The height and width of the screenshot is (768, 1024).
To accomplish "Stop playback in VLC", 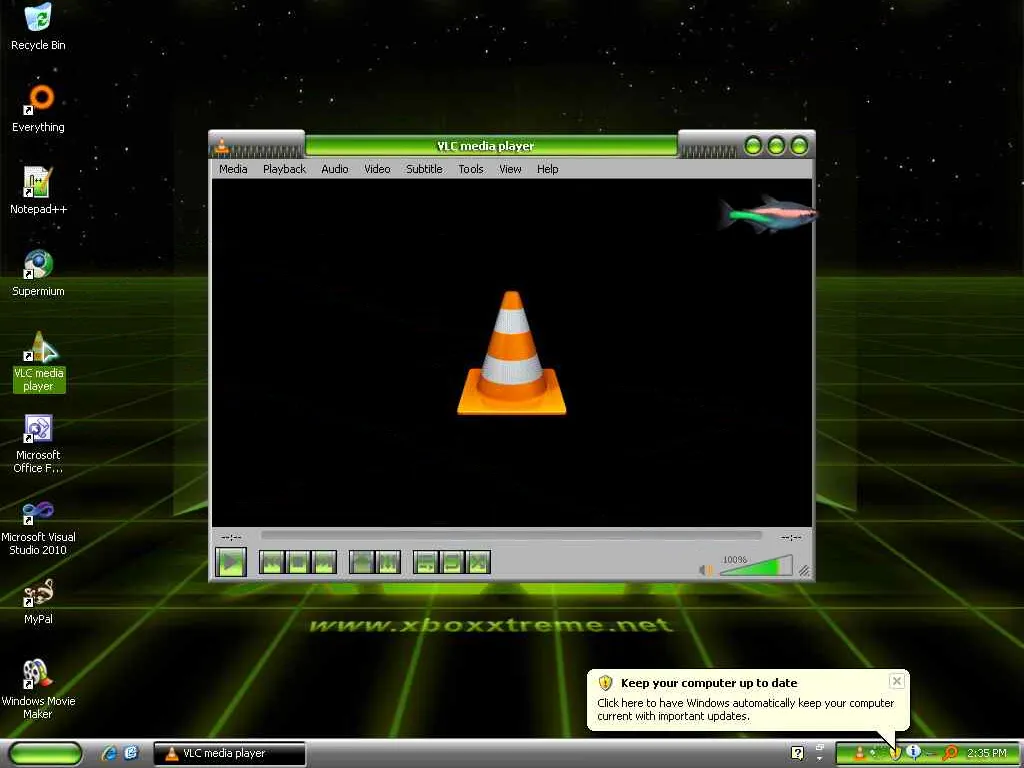I will coord(298,562).
